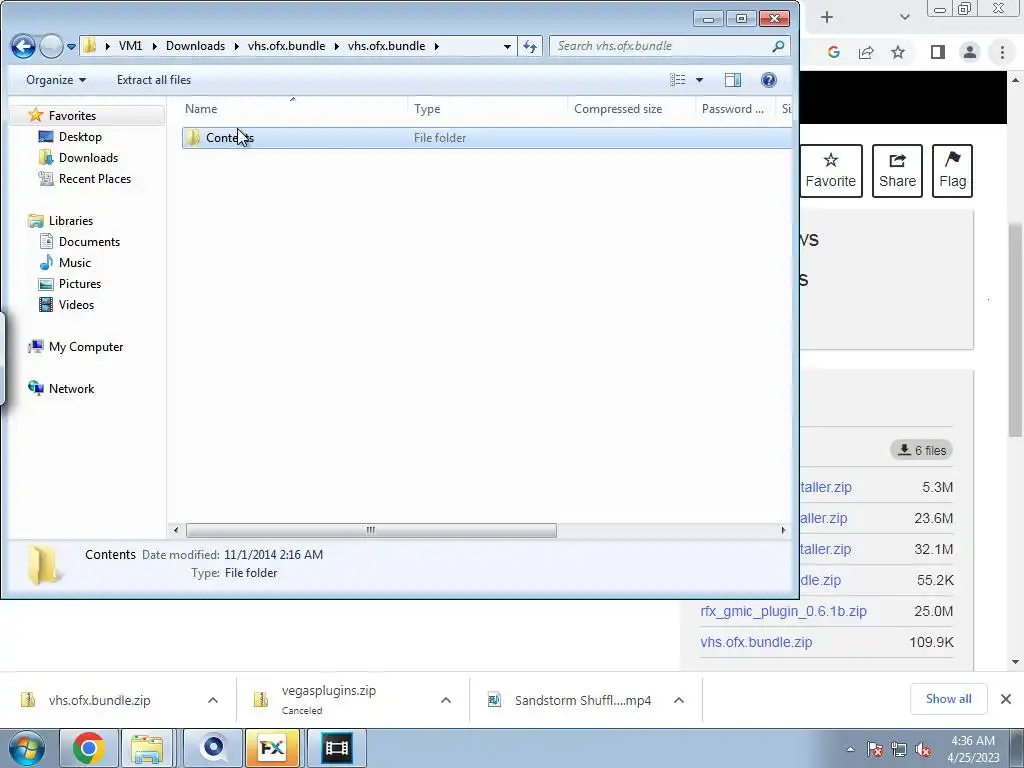Open Vegas film strip taskbar icon
This screenshot has height=768, width=1024.
point(336,748)
